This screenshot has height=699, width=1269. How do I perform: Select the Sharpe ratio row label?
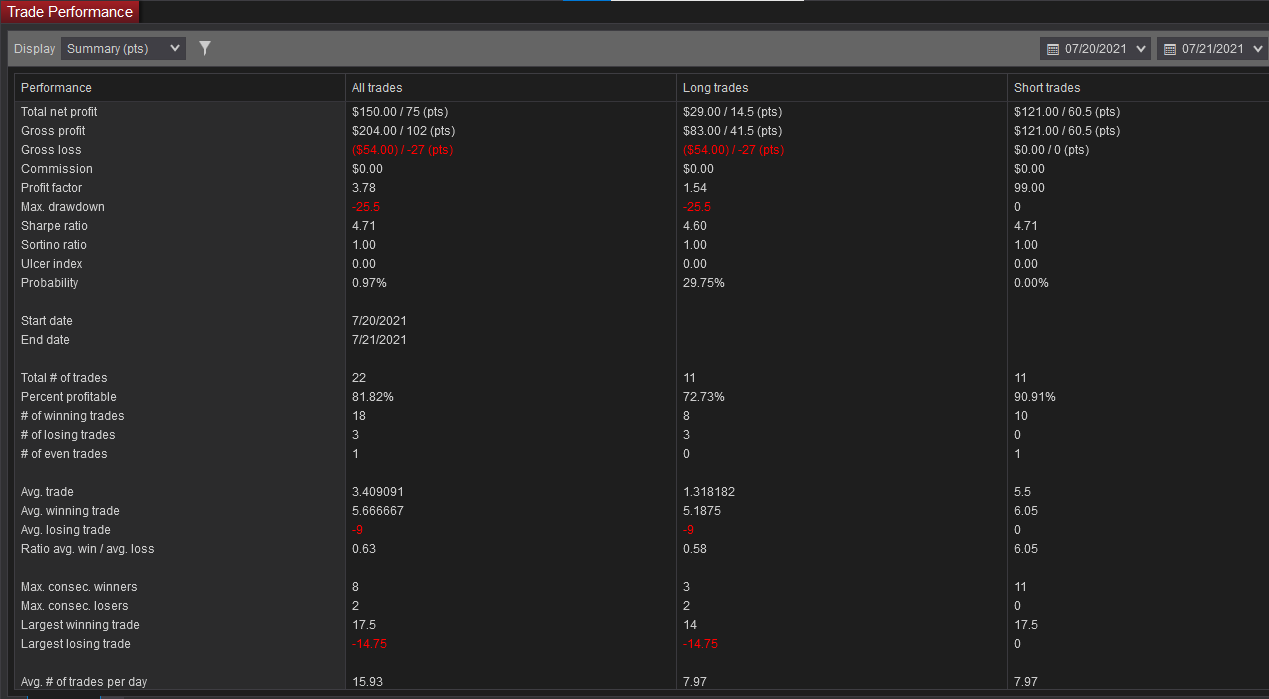click(x=54, y=226)
